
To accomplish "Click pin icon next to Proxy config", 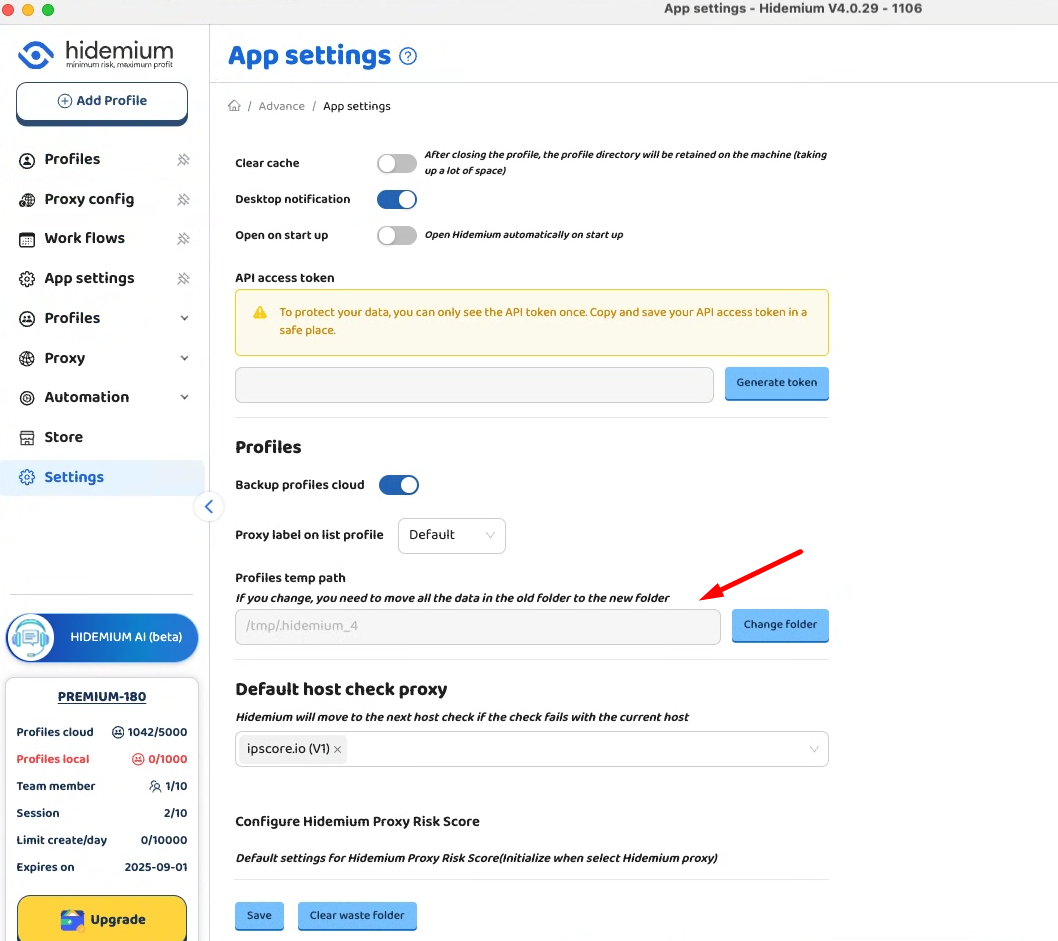I will click(183, 199).
